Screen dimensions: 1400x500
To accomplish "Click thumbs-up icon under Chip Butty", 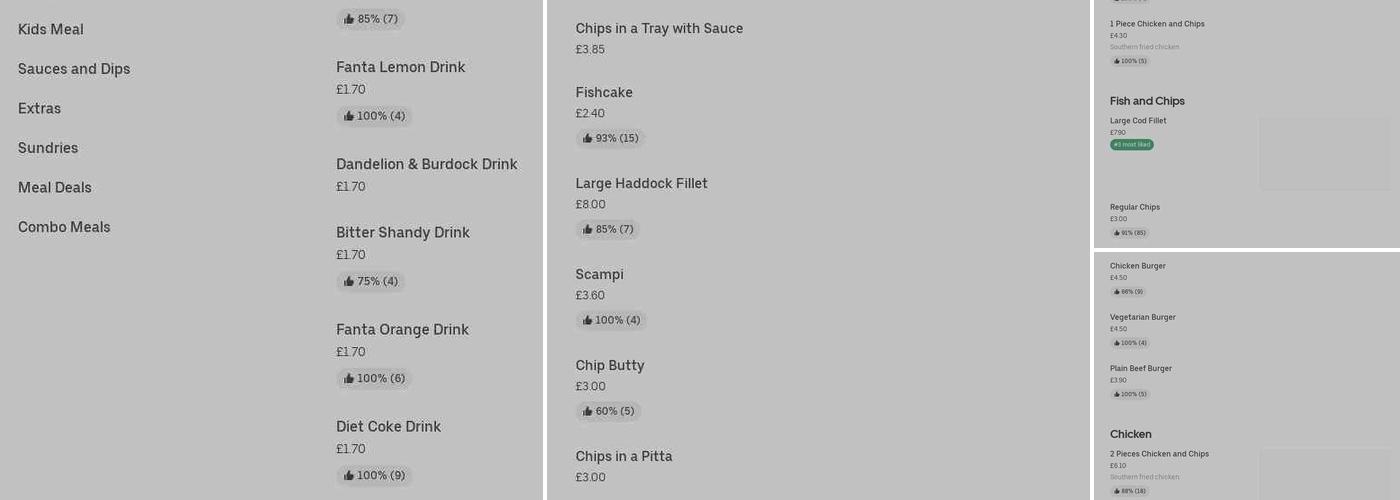I will pyautogui.click(x=588, y=411).
